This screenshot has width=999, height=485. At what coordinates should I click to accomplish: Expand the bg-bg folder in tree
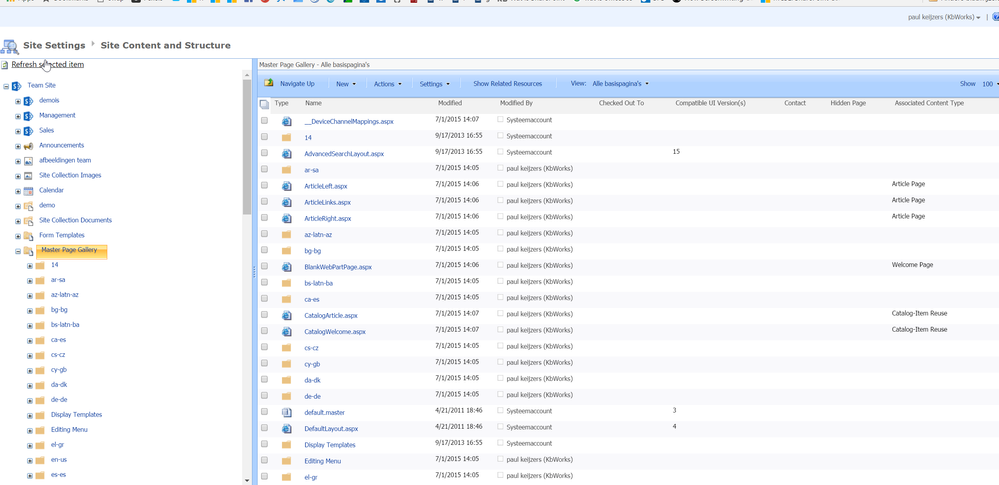coord(30,311)
